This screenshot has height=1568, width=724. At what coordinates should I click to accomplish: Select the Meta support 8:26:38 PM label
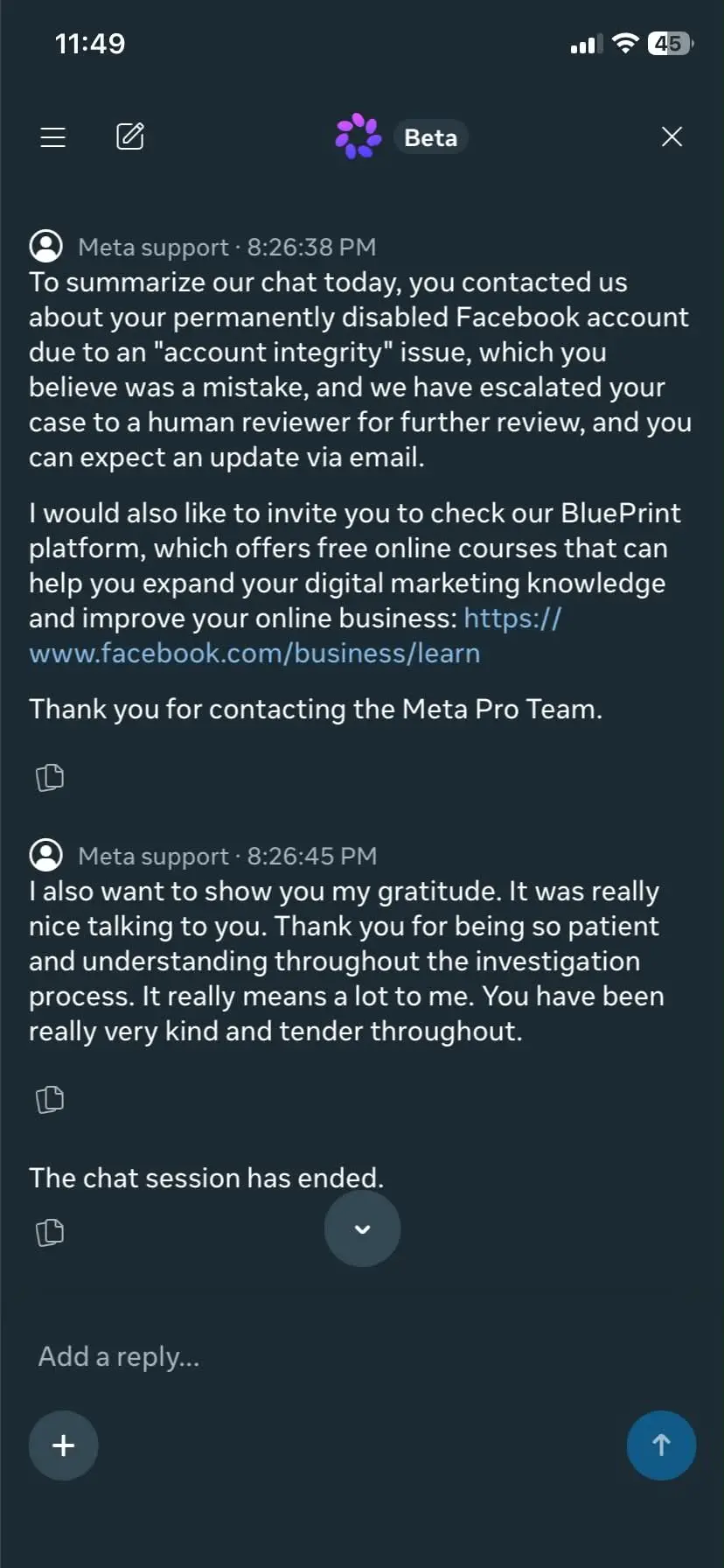pyautogui.click(x=227, y=248)
